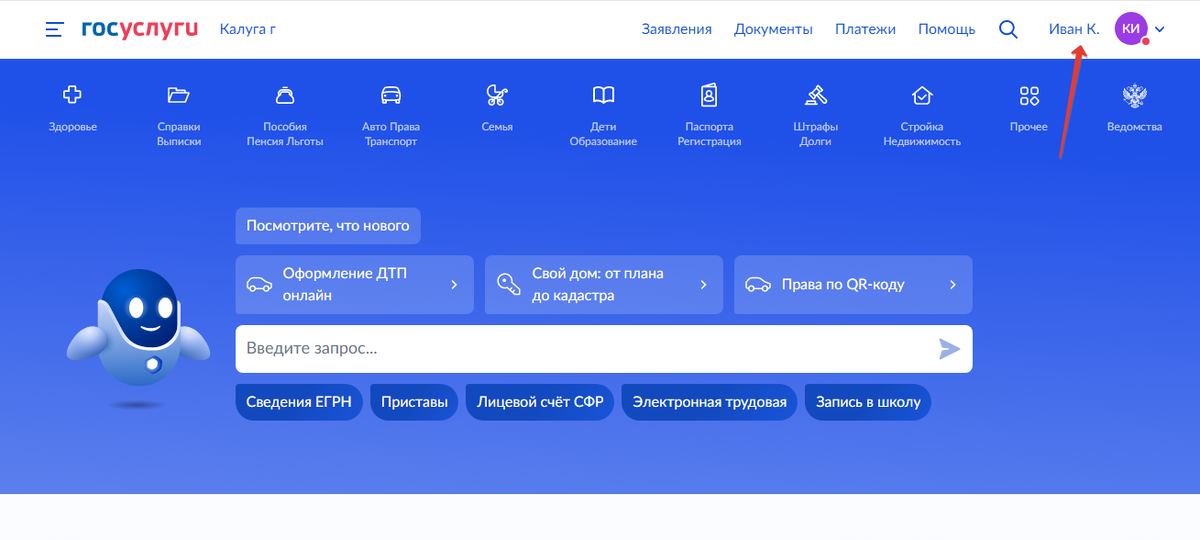This screenshot has height=540, width=1200.
Task: Click the Семья label text
Action: tap(497, 127)
